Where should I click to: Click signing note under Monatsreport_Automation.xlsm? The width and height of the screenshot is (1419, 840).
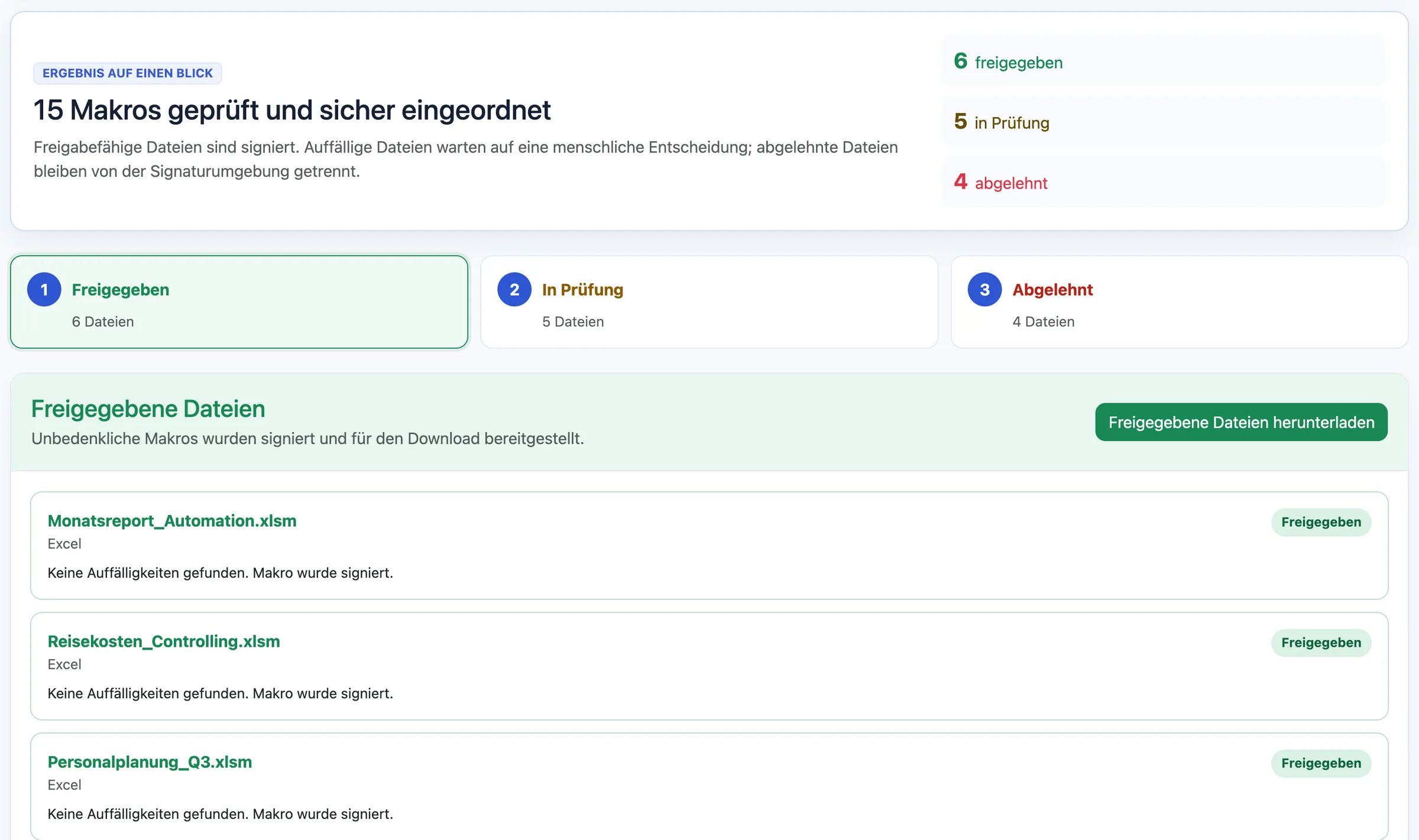(x=220, y=573)
